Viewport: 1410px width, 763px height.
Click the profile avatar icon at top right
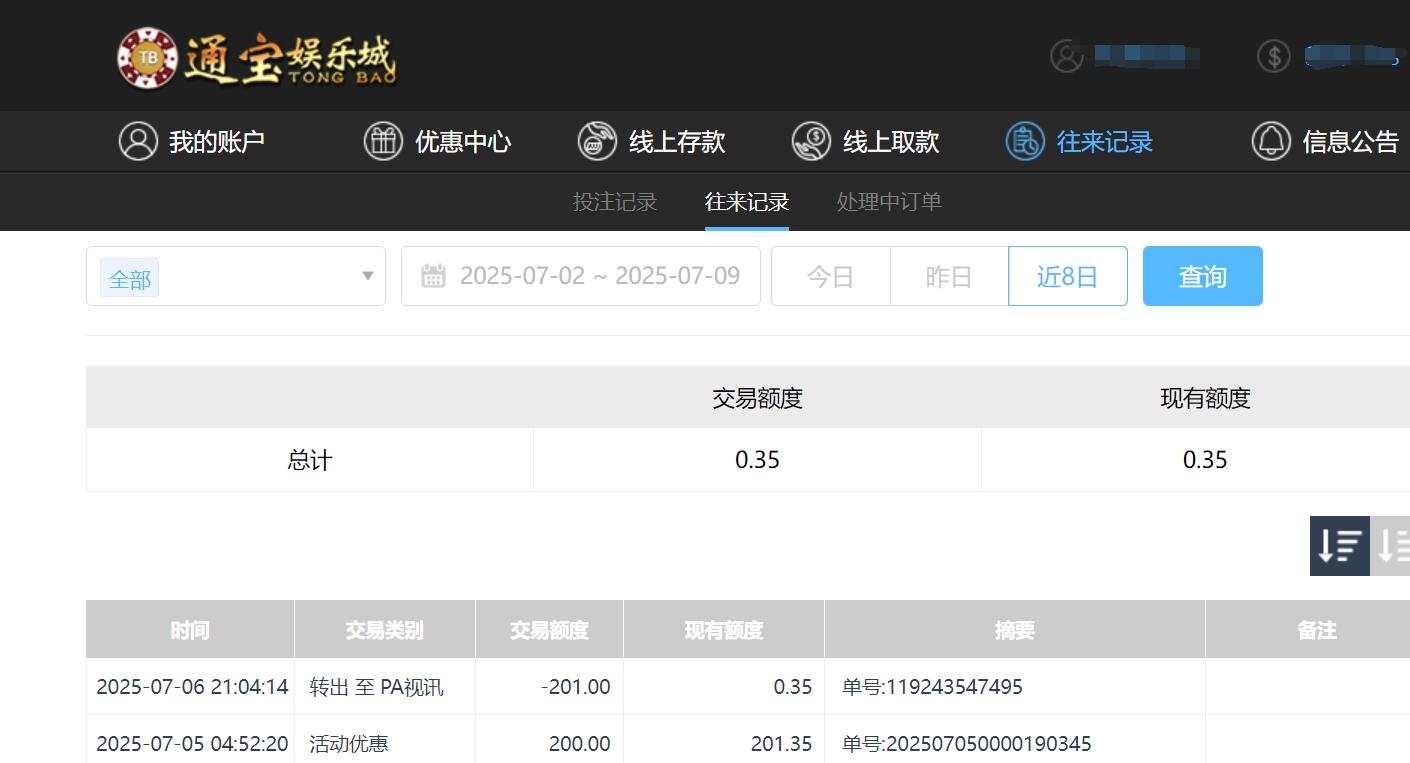[1066, 57]
